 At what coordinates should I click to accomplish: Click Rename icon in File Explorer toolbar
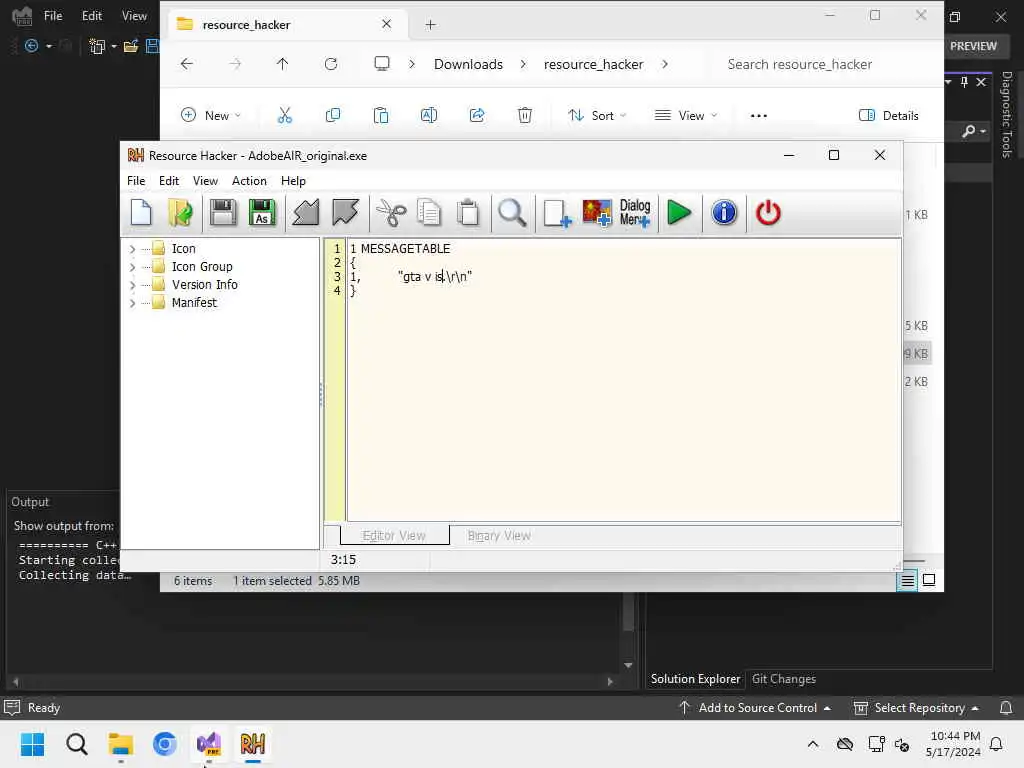(x=428, y=116)
